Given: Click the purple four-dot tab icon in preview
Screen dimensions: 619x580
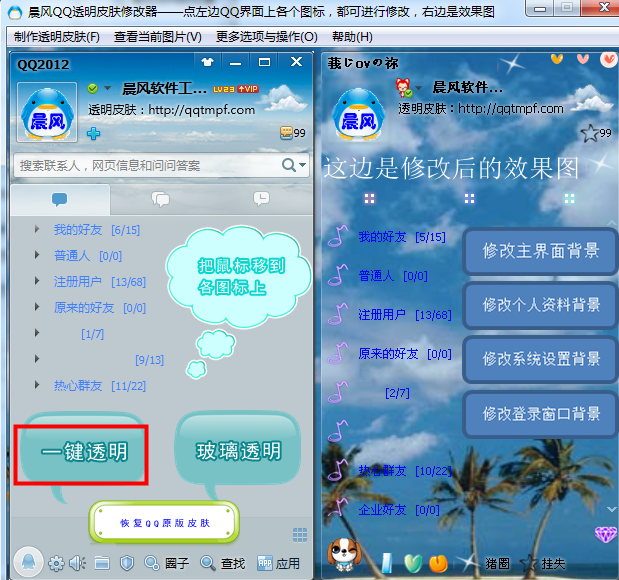Looking at the screenshot, I should click(x=370, y=199).
